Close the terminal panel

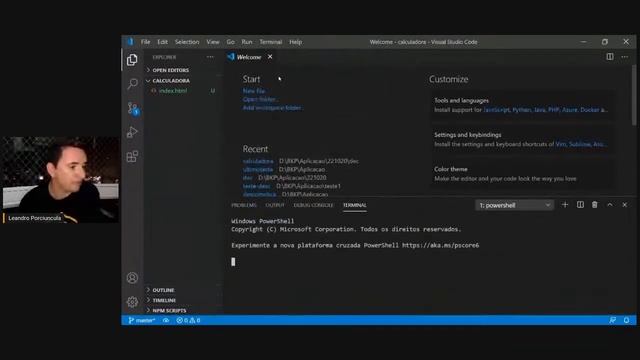pyautogui.click(x=624, y=205)
